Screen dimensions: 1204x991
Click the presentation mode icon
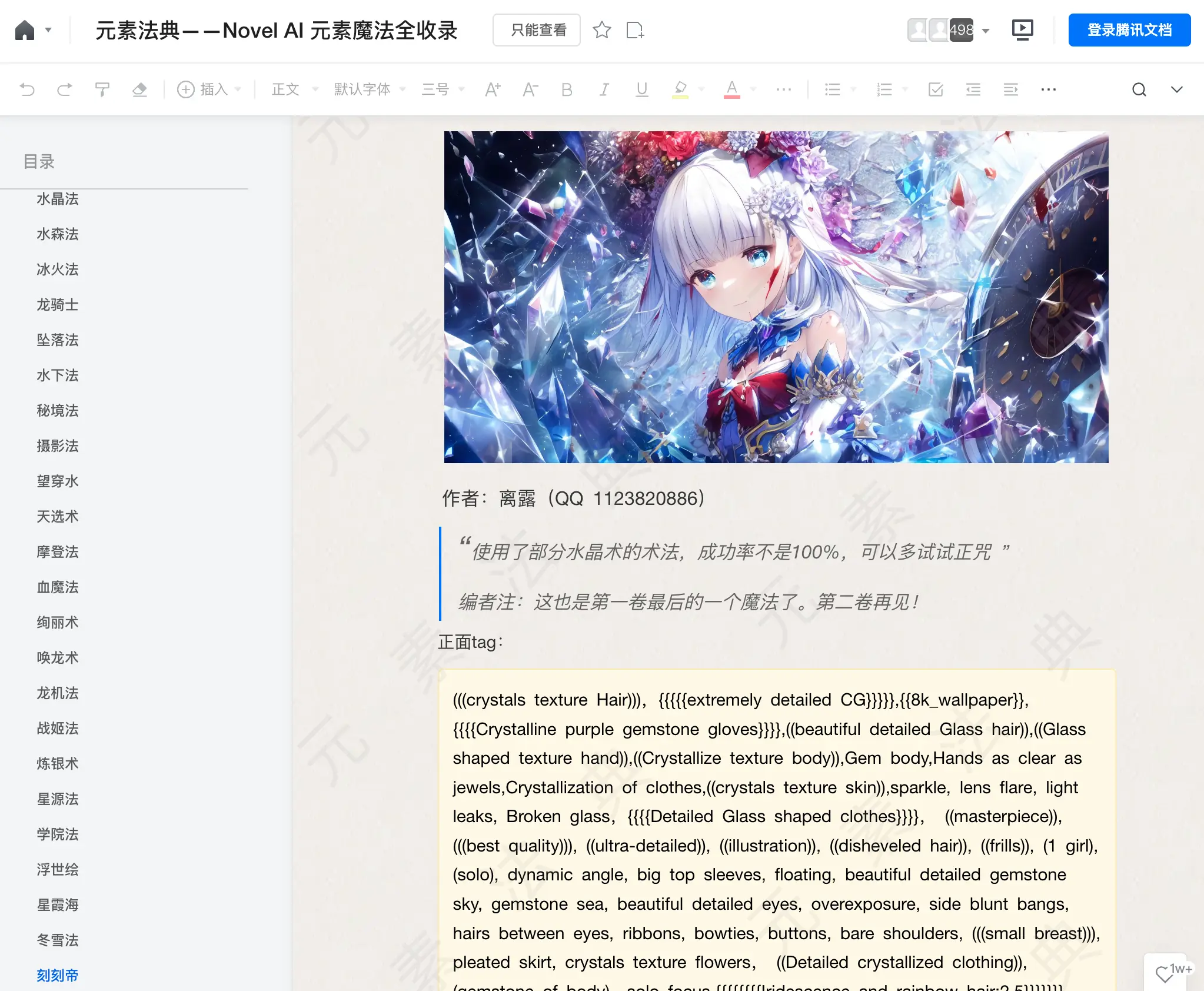(1022, 29)
